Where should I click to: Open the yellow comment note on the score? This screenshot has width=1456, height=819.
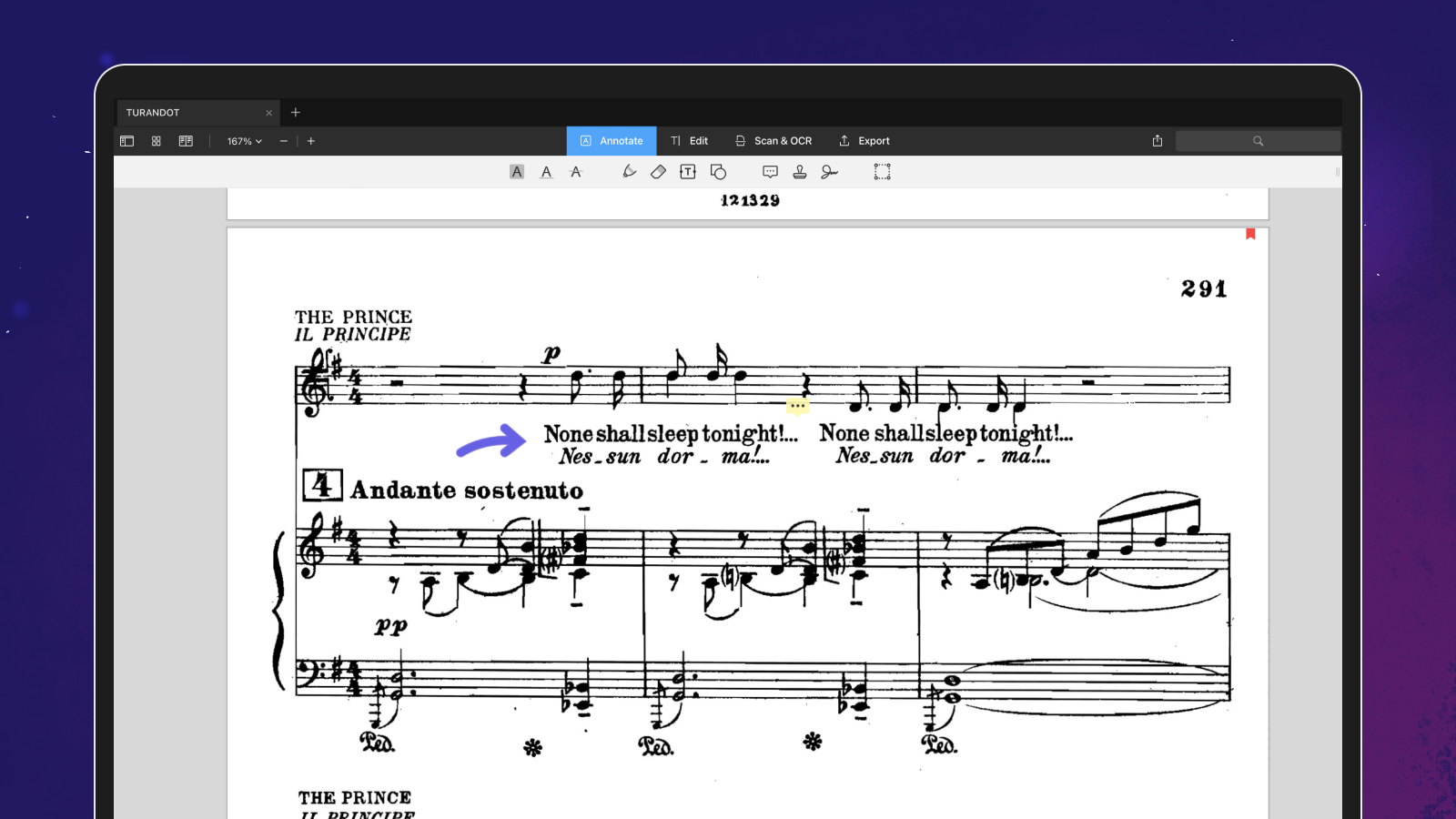pos(797,407)
